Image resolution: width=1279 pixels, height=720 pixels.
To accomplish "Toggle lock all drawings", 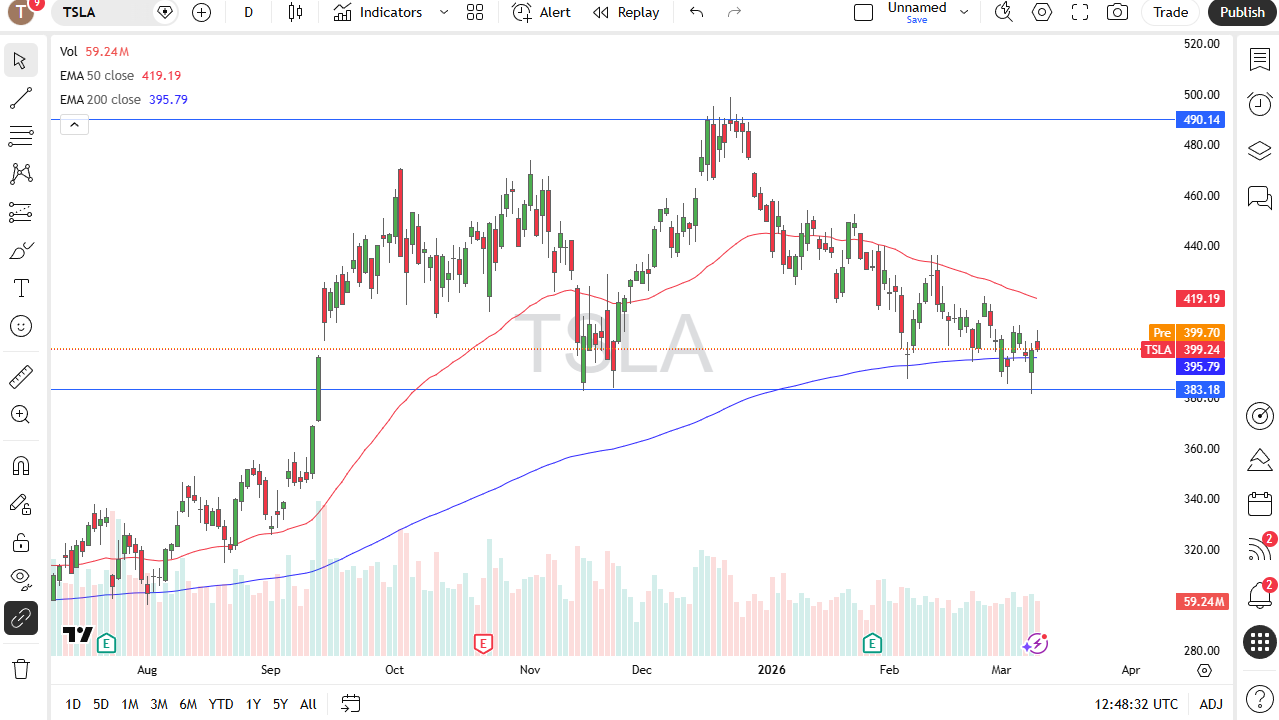I will (20, 542).
